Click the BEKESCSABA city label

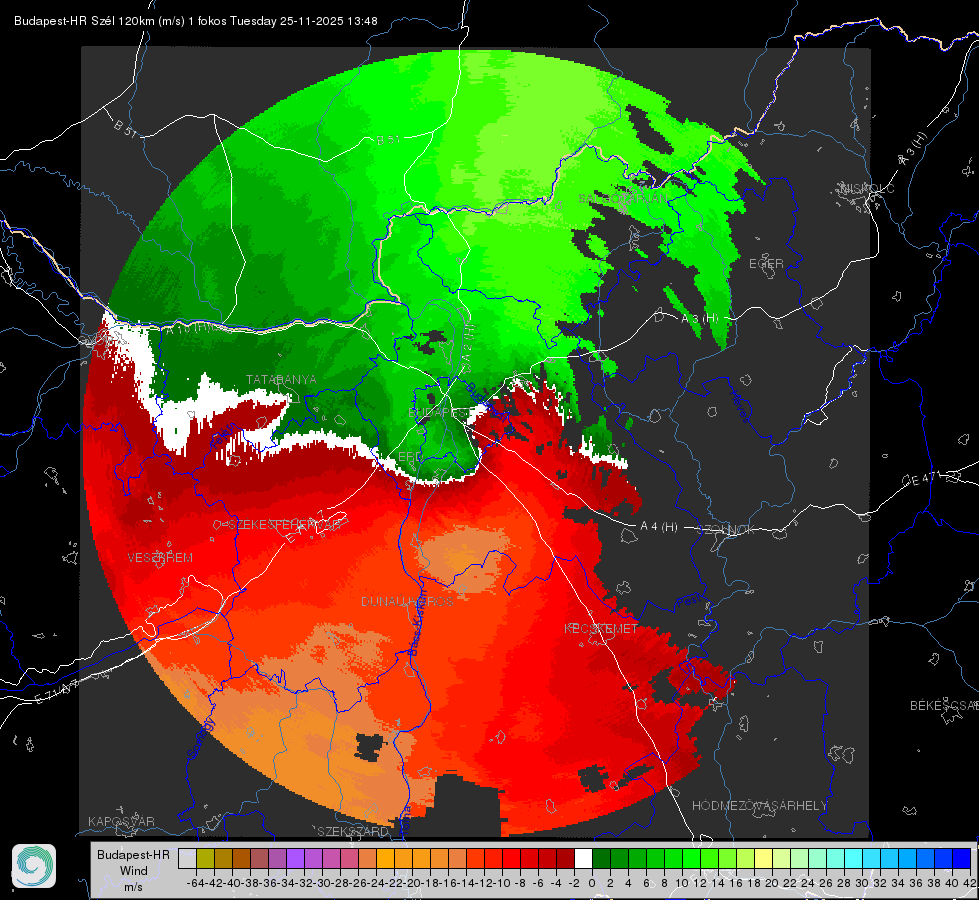[944, 705]
